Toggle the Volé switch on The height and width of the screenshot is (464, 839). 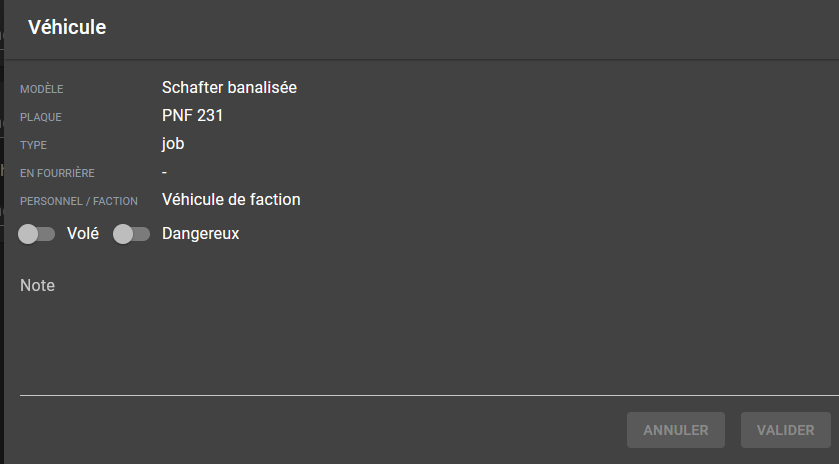point(36,234)
